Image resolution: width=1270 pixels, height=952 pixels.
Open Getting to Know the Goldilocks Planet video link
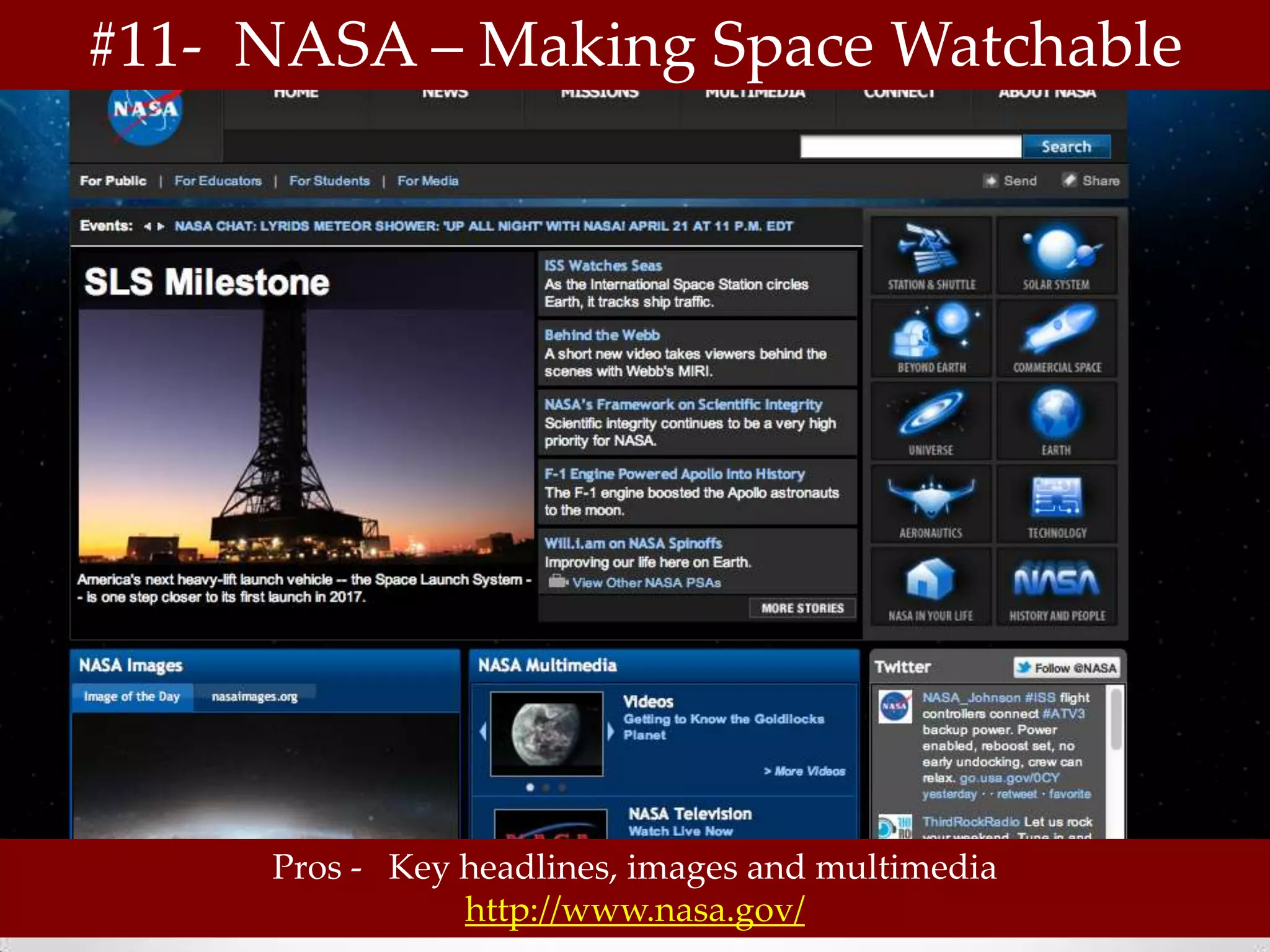724,727
